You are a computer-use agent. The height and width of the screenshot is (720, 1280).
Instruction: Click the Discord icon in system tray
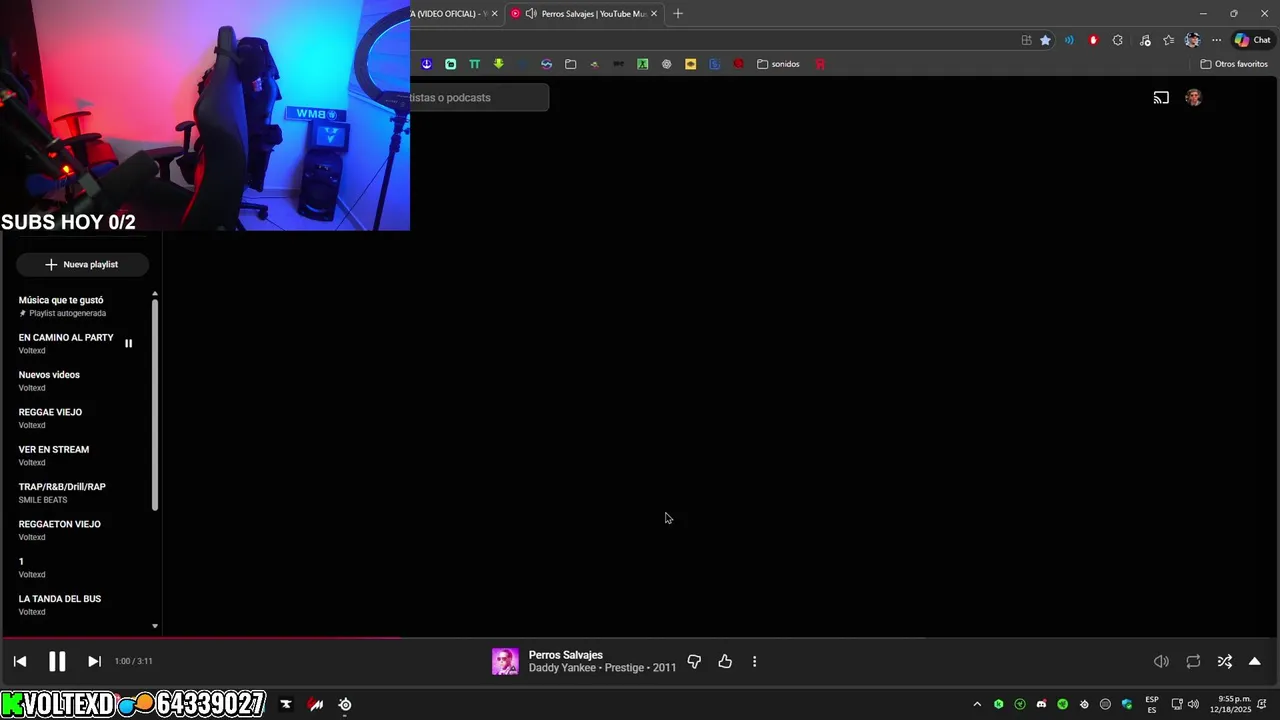[1041, 704]
